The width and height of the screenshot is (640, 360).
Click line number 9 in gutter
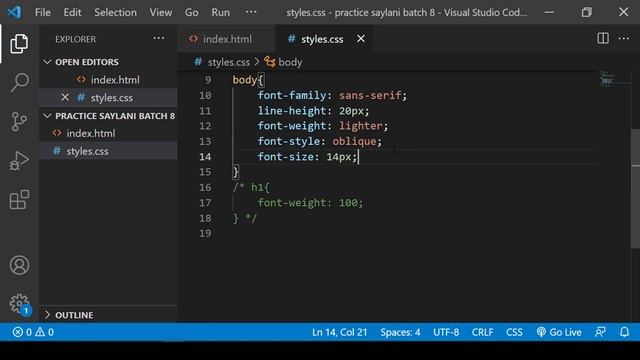point(208,80)
